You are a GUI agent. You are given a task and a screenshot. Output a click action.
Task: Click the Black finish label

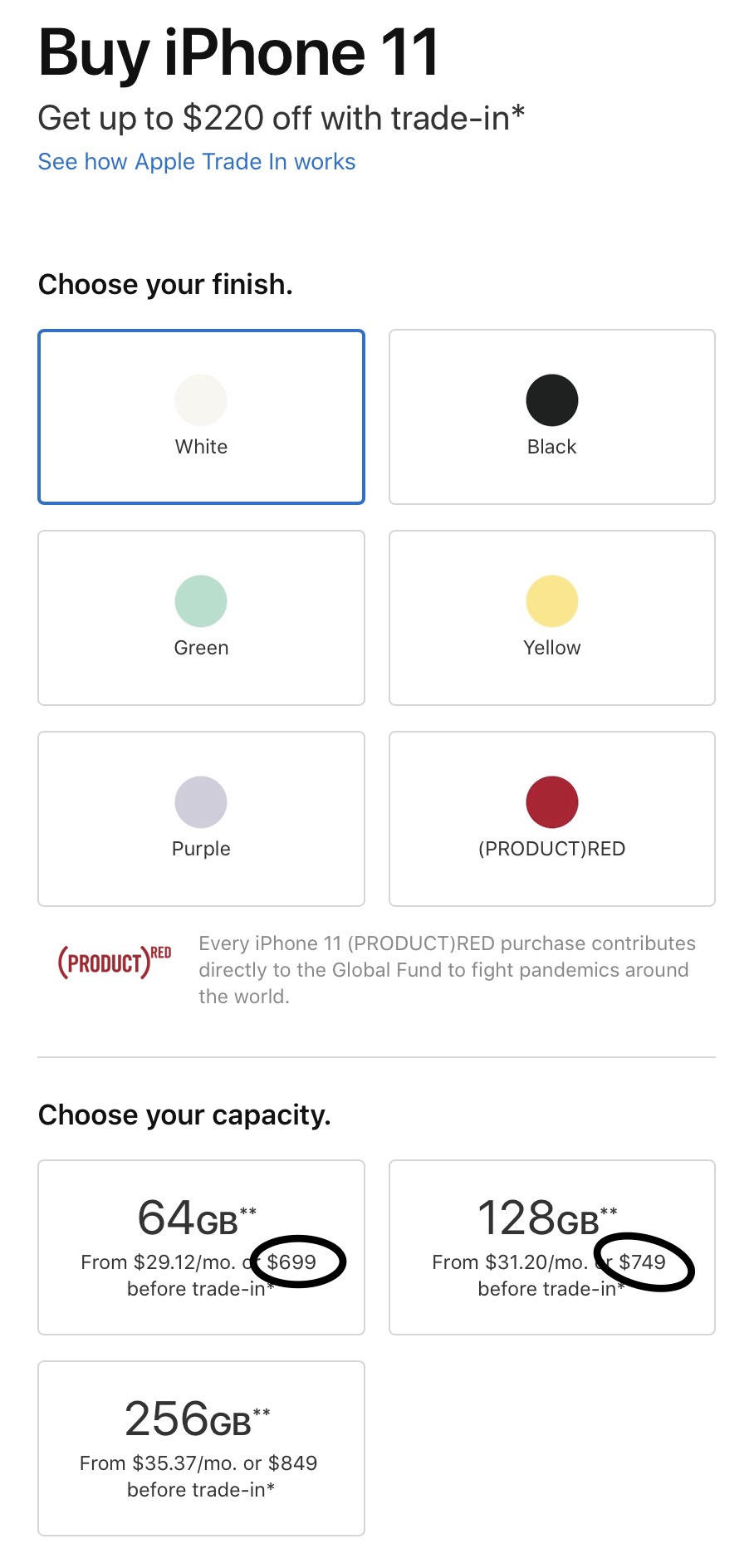coord(551,447)
